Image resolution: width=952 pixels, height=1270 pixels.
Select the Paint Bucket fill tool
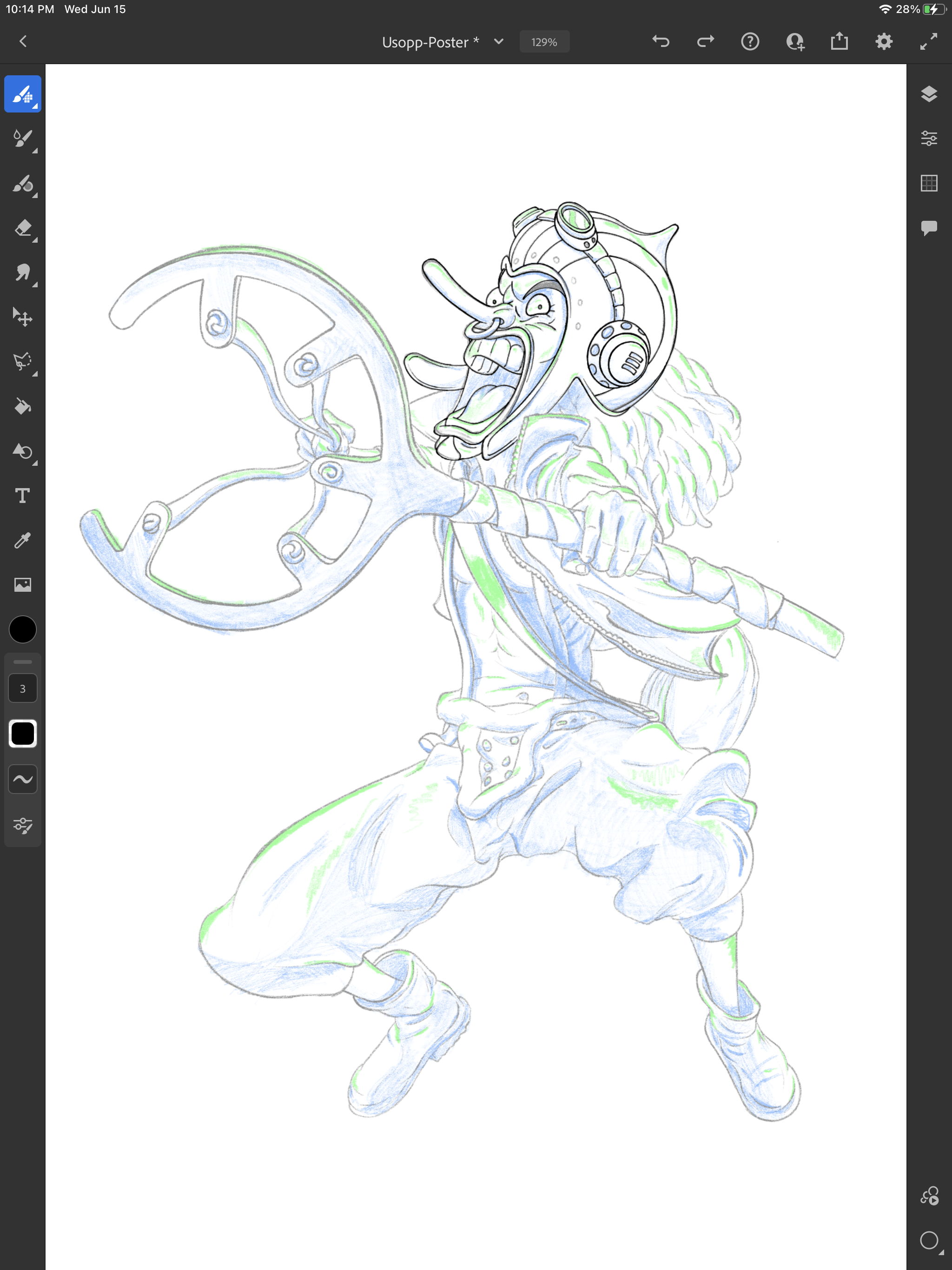click(x=22, y=406)
